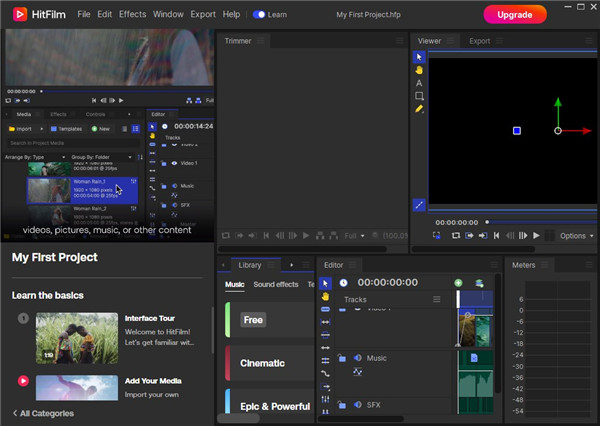Expand the Trimmer Full quality dropdown
Viewport: 600px width, 426px height.
pos(354,236)
